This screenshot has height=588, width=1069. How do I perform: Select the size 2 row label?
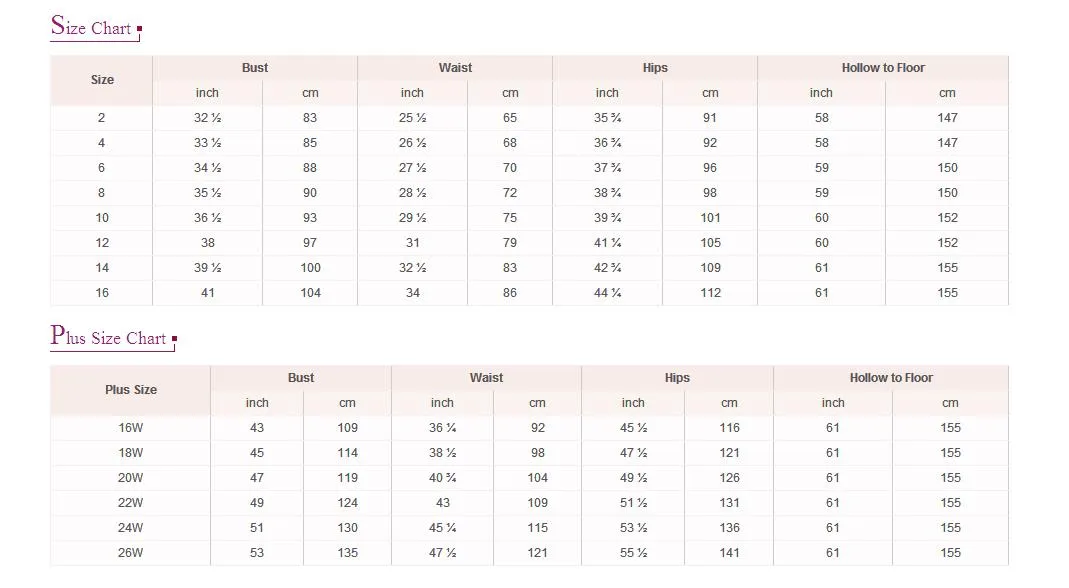[x=101, y=118]
